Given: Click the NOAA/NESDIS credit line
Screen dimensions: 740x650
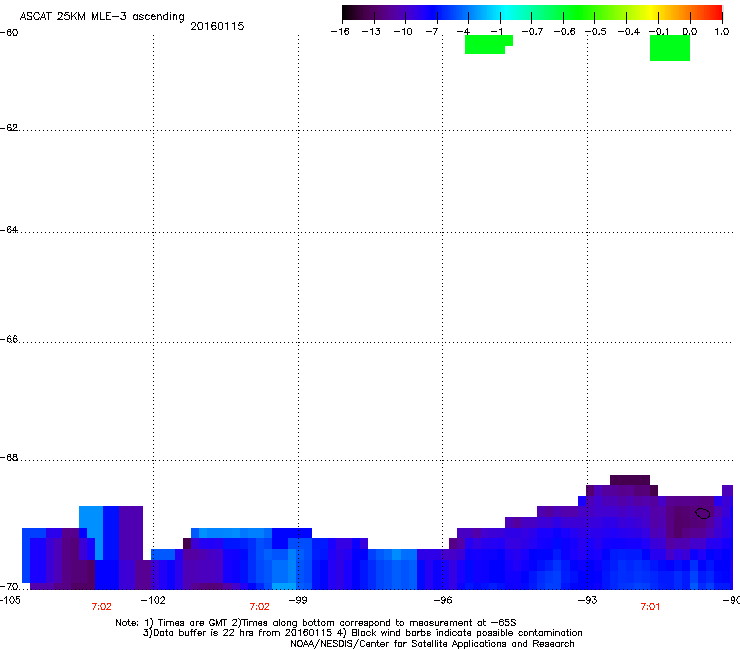Looking at the screenshot, I should click(432, 644).
